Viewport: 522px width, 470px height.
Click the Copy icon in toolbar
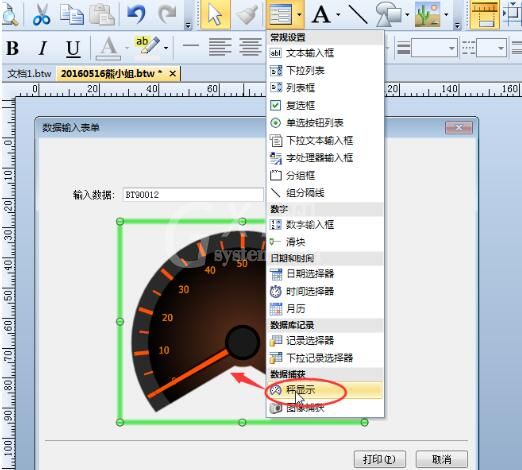click(x=72, y=15)
